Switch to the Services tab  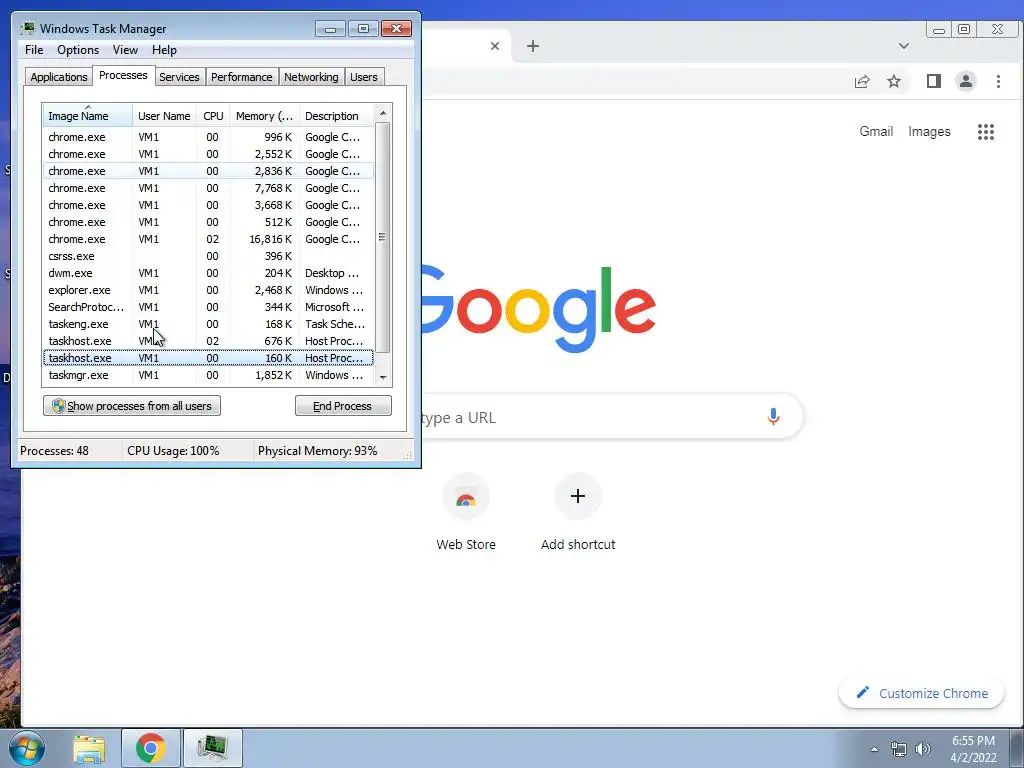point(179,77)
